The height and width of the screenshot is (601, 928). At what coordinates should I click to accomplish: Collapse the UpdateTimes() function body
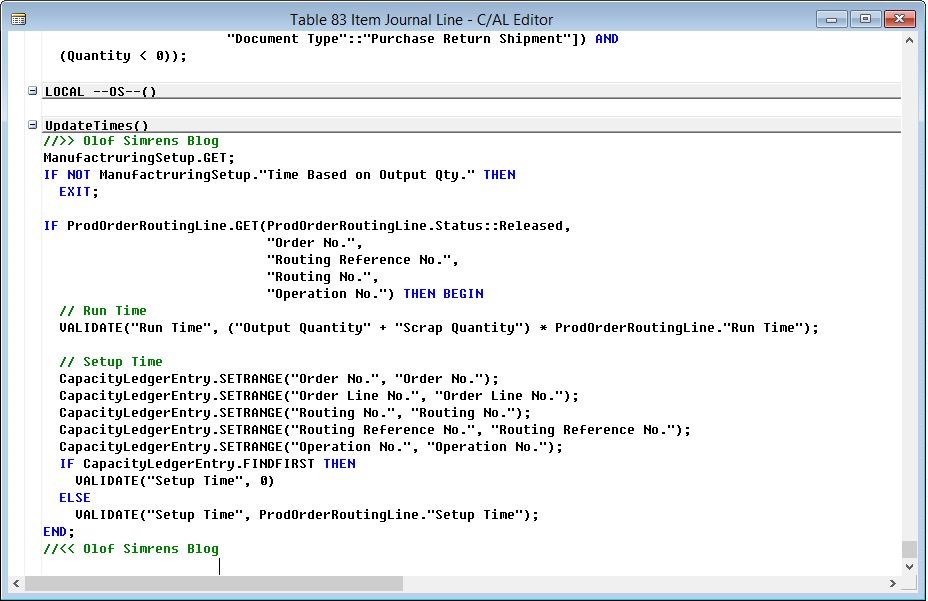pyautogui.click(x=31, y=125)
